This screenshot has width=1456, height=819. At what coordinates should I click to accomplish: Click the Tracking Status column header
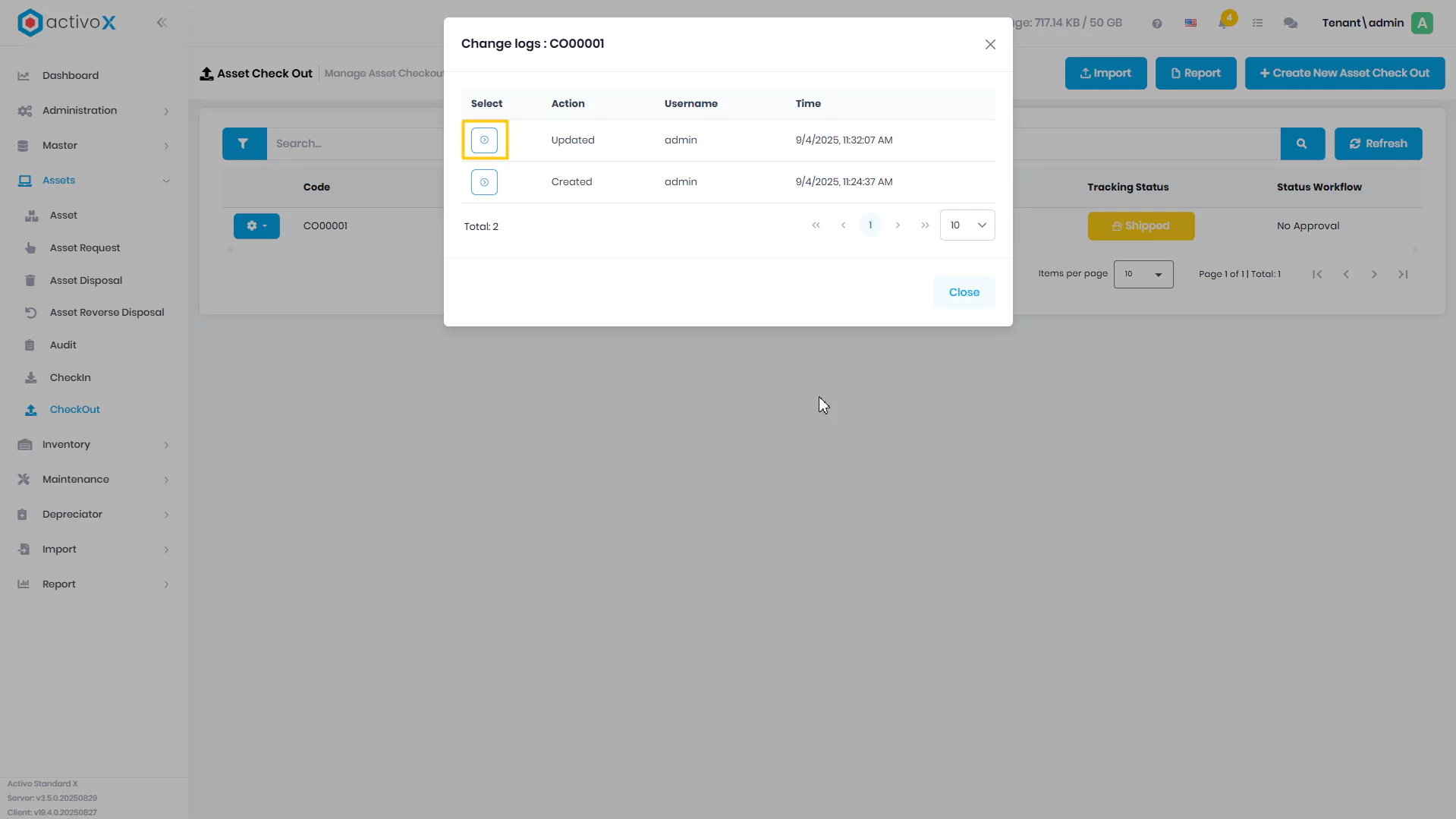point(1127,187)
